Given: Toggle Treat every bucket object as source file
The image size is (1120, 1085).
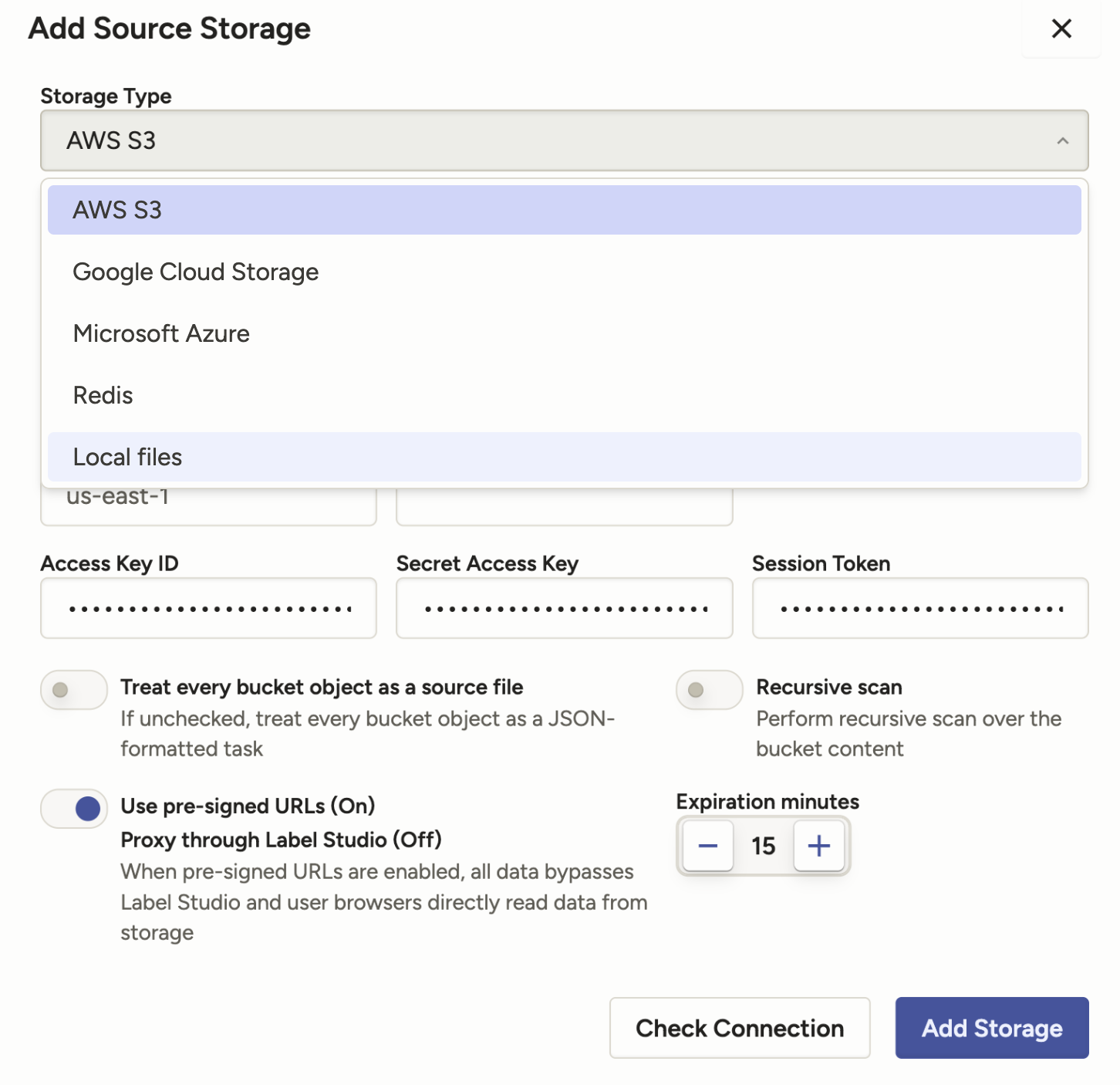Looking at the screenshot, I should point(74,690).
